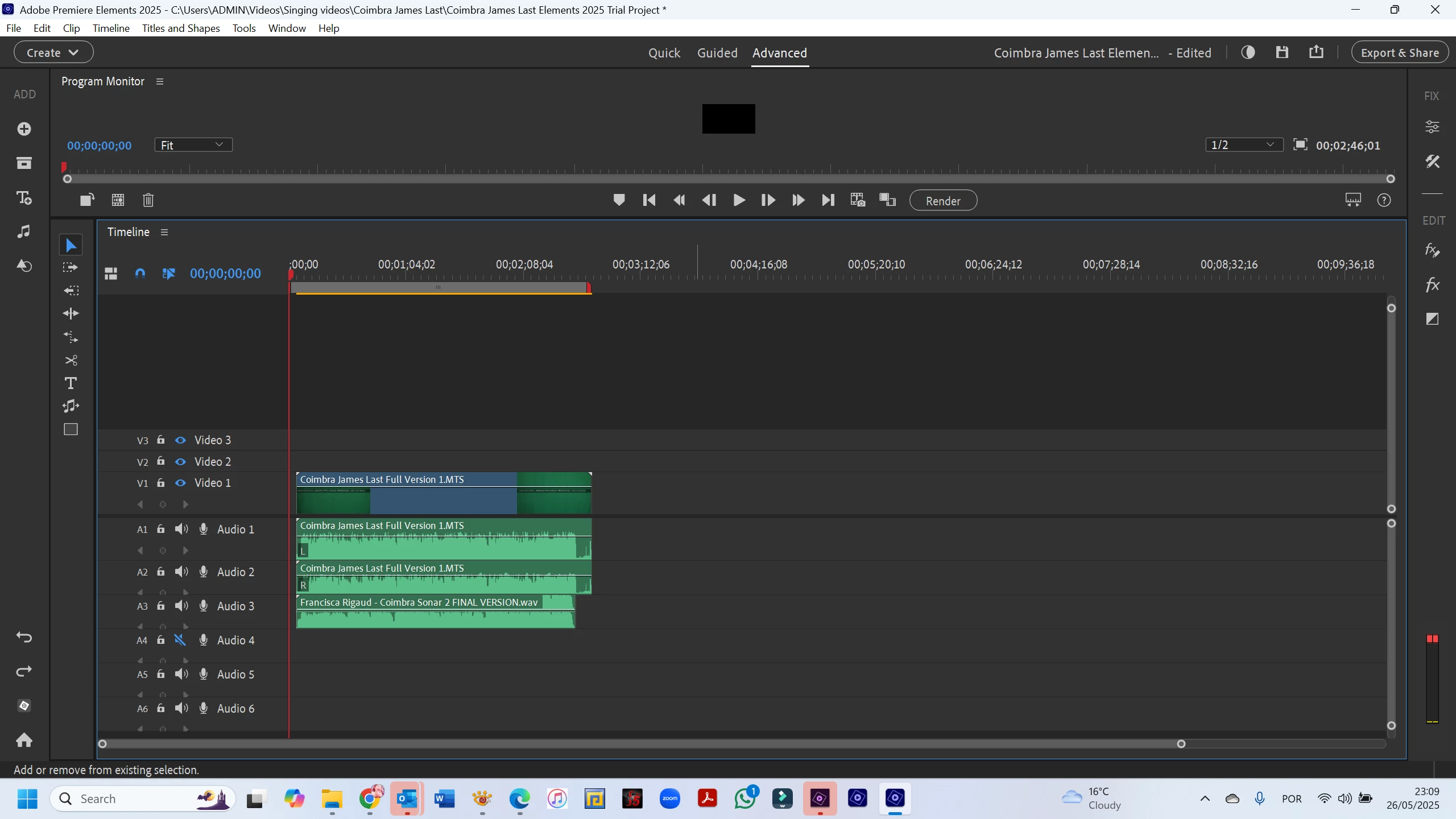The image size is (1456, 819).
Task: Click the Add Marker icon
Action: tap(619, 200)
